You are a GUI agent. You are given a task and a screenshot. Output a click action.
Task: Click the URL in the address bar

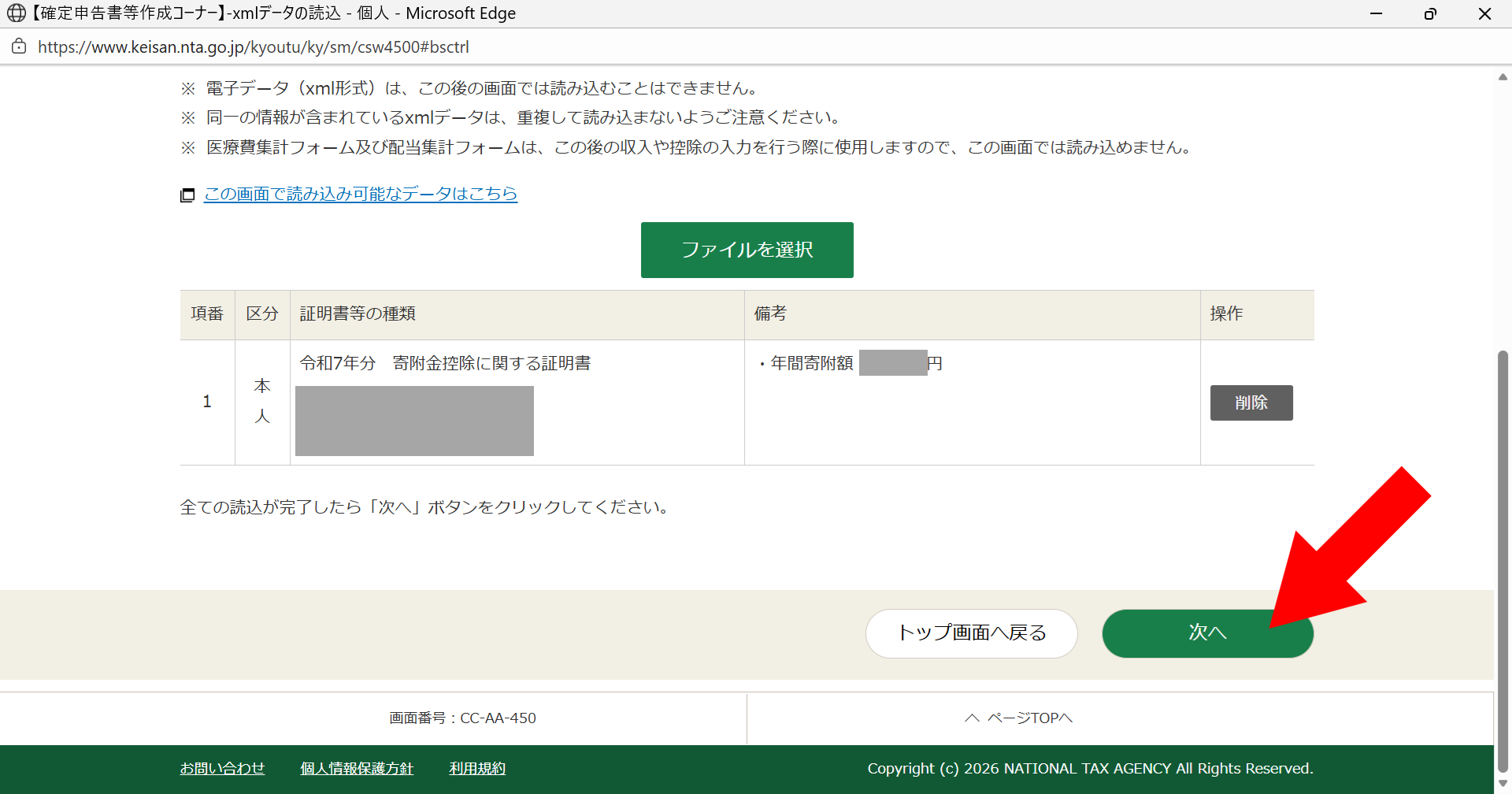pyautogui.click(x=253, y=47)
